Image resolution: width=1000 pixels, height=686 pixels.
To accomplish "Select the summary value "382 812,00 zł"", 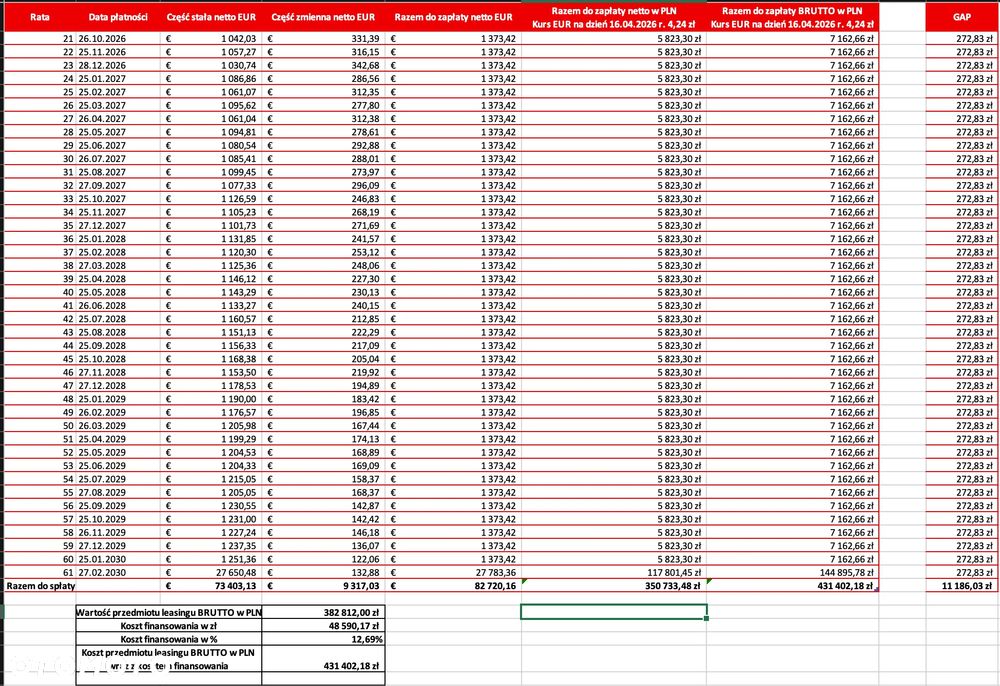I will click(323, 612).
